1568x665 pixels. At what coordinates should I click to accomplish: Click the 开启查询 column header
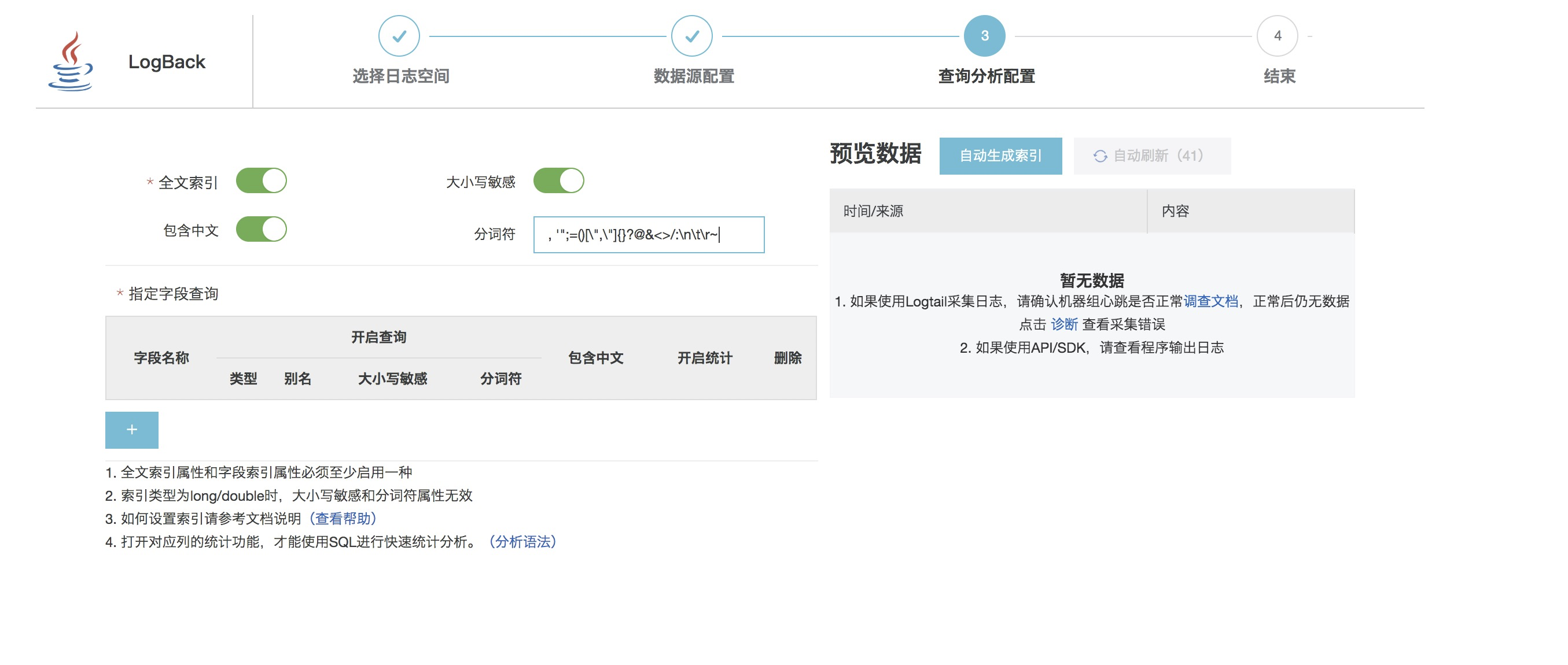(378, 337)
